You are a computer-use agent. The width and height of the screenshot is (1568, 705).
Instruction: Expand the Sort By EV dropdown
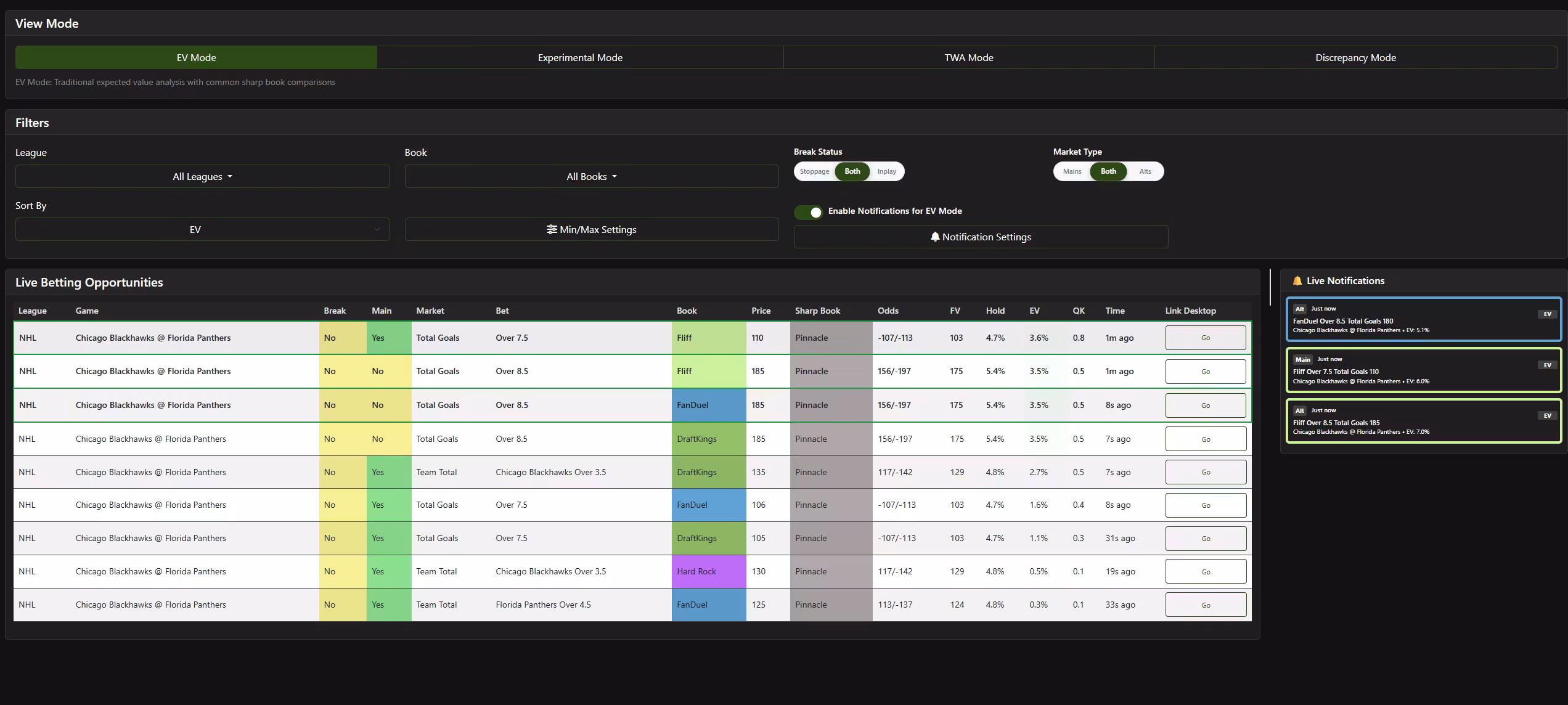click(x=202, y=229)
